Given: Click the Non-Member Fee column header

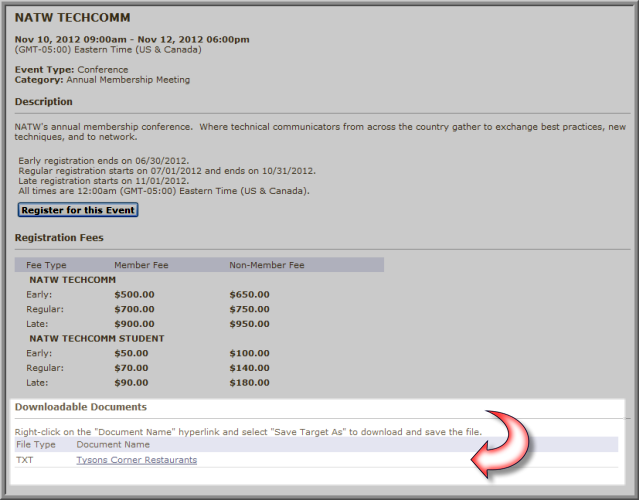Looking at the screenshot, I should click(267, 265).
